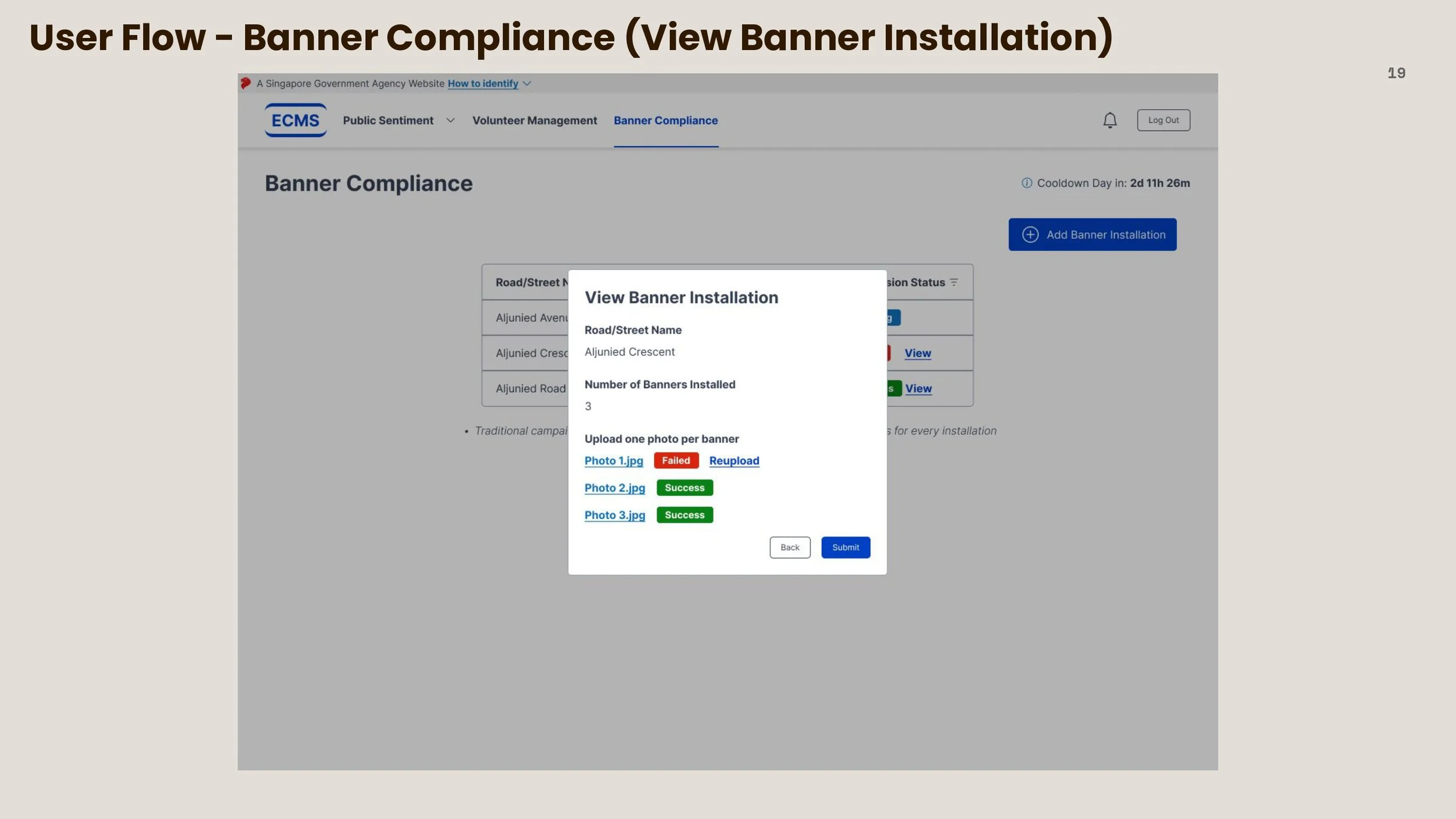Click the Reupload link for Photo 1

point(734,460)
